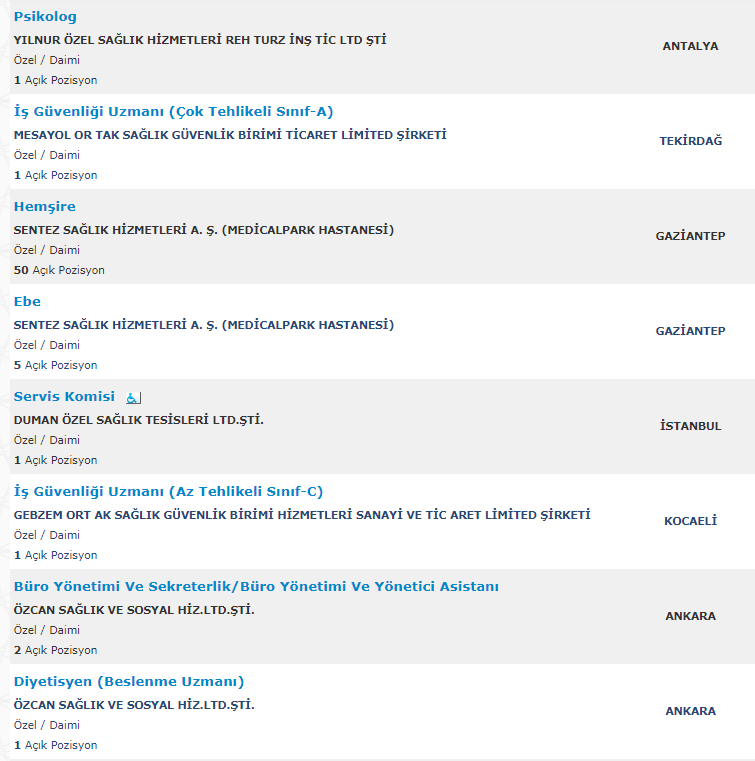Open Diyetisyen (Beslenme Uzmanı) job listing
755x761 pixels.
(x=129, y=681)
